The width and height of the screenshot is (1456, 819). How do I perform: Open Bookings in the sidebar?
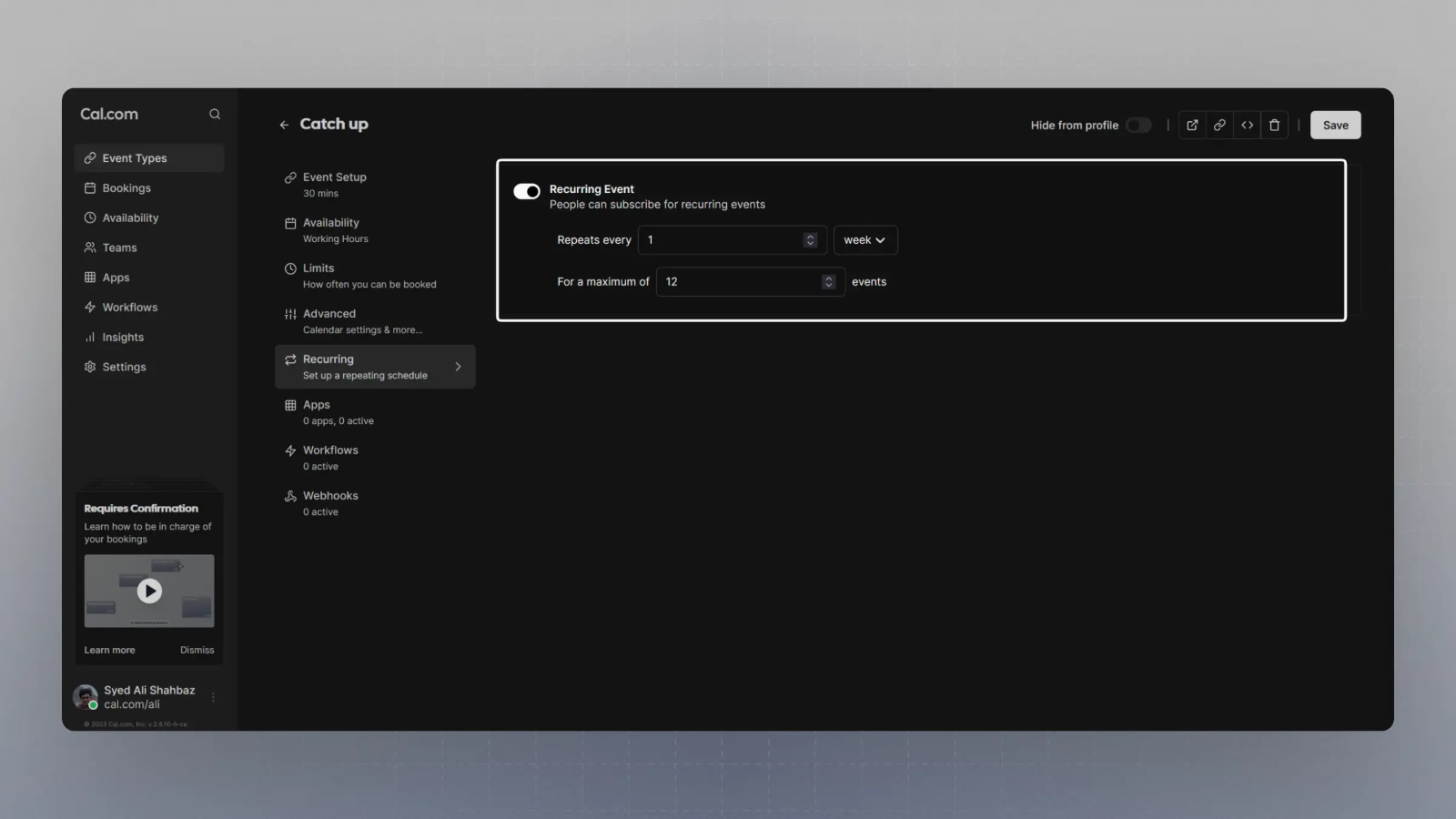point(126,188)
